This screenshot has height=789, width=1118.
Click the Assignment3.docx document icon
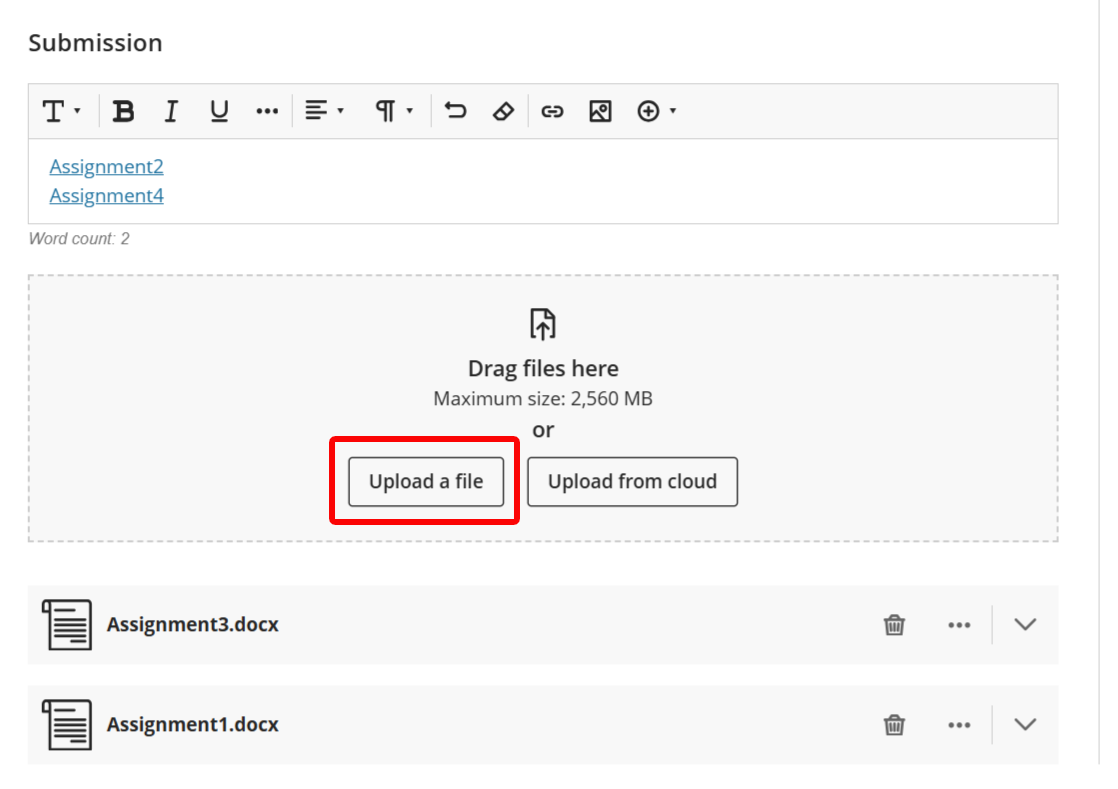click(67, 625)
